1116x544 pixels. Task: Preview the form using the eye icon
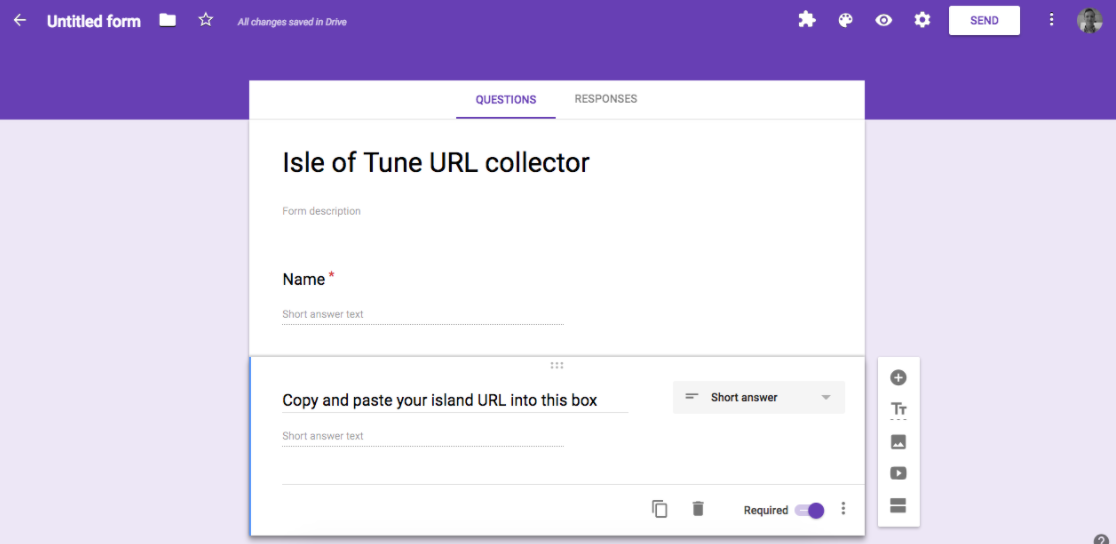(883, 20)
